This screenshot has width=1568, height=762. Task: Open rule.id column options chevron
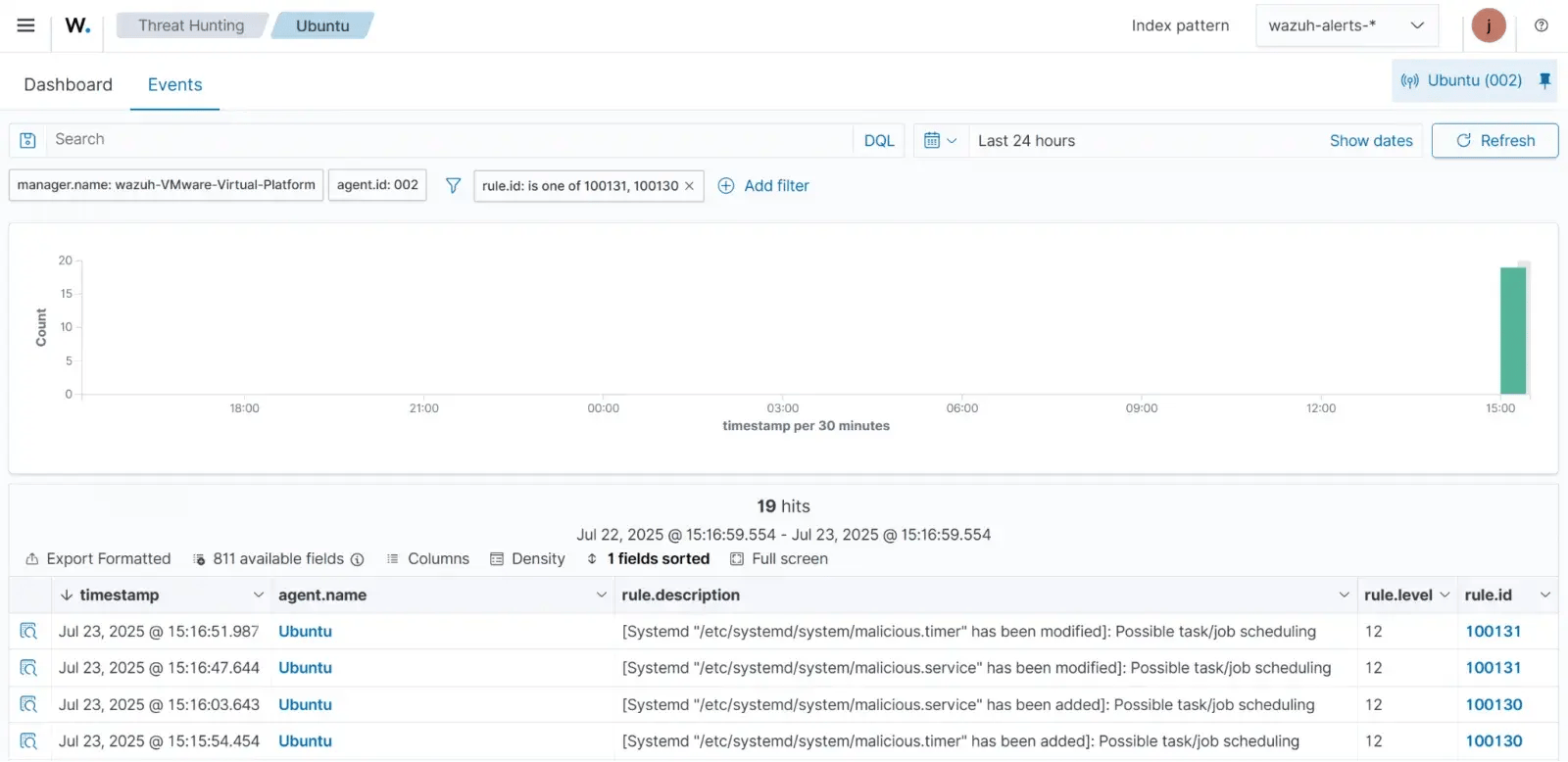[x=1544, y=595]
